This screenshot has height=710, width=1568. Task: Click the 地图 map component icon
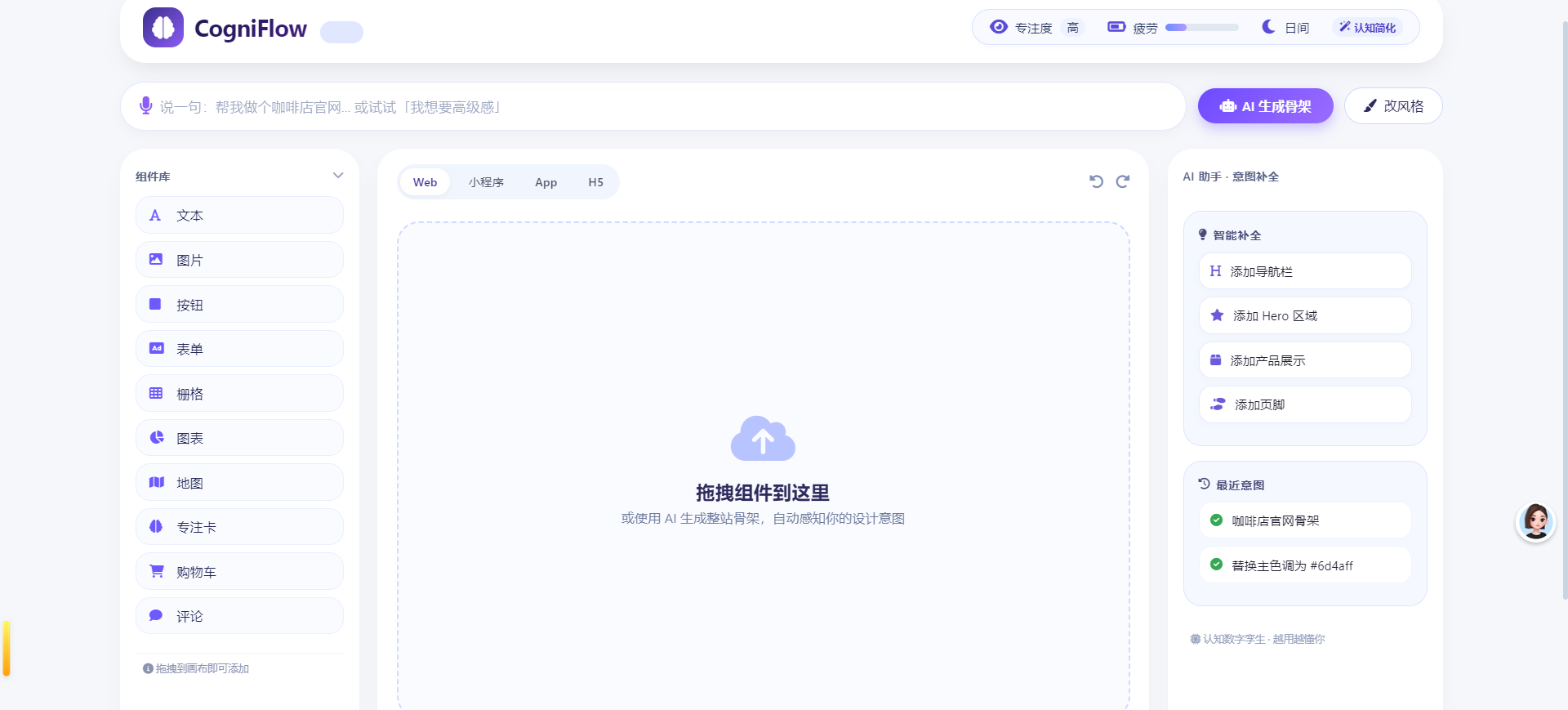coord(157,482)
